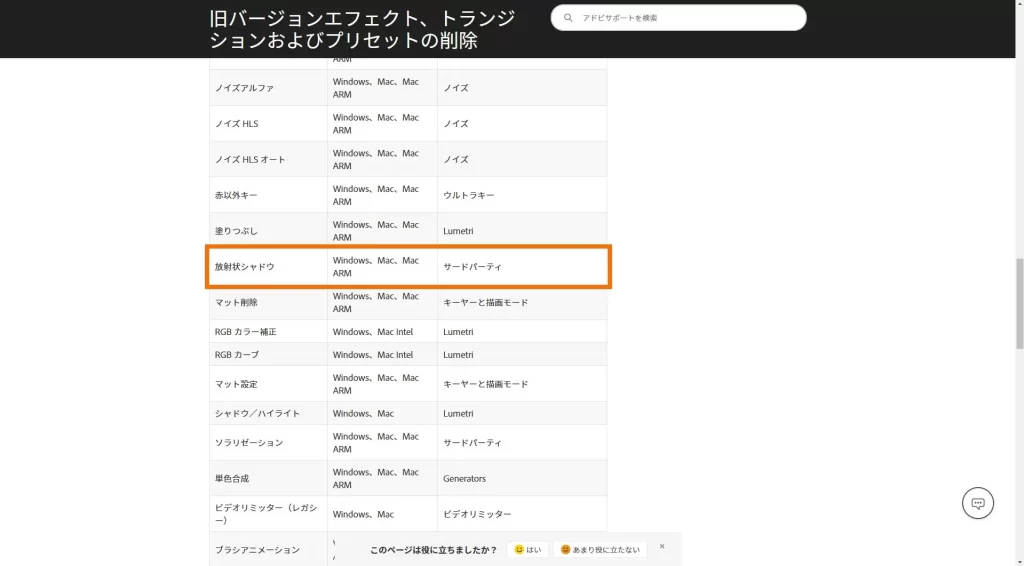Open the chat support bubble icon
Screen dimensions: 1024x566
978,503
